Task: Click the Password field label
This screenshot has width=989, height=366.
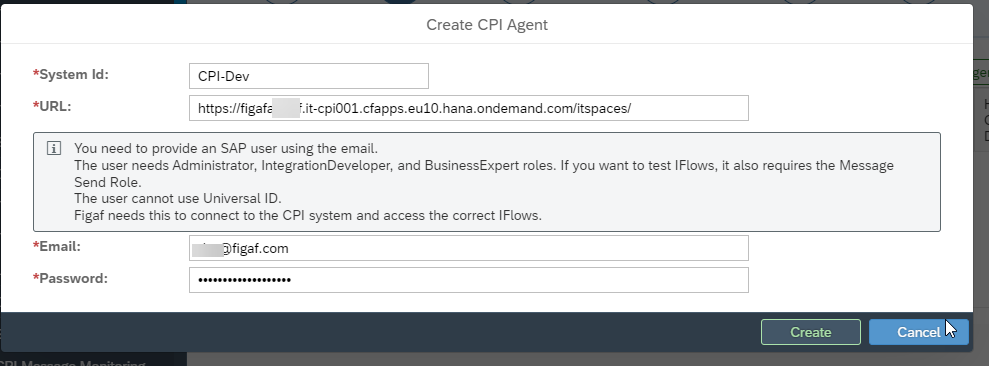Action: pos(70,278)
